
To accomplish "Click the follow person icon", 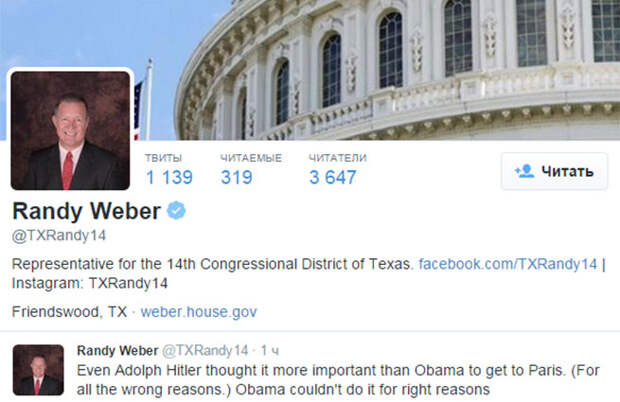I will [x=524, y=171].
